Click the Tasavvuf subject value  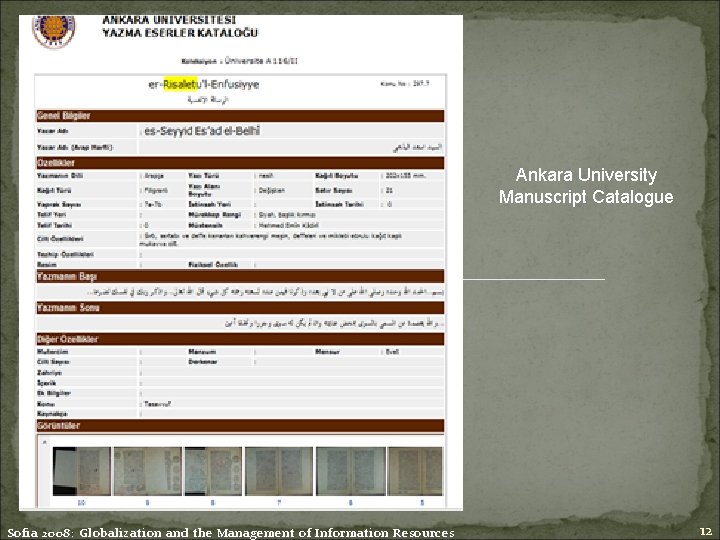pos(157,404)
